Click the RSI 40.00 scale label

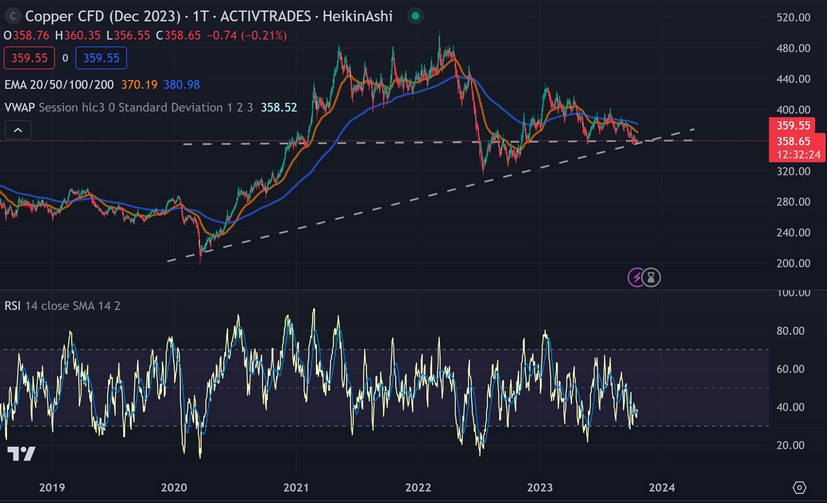790,407
